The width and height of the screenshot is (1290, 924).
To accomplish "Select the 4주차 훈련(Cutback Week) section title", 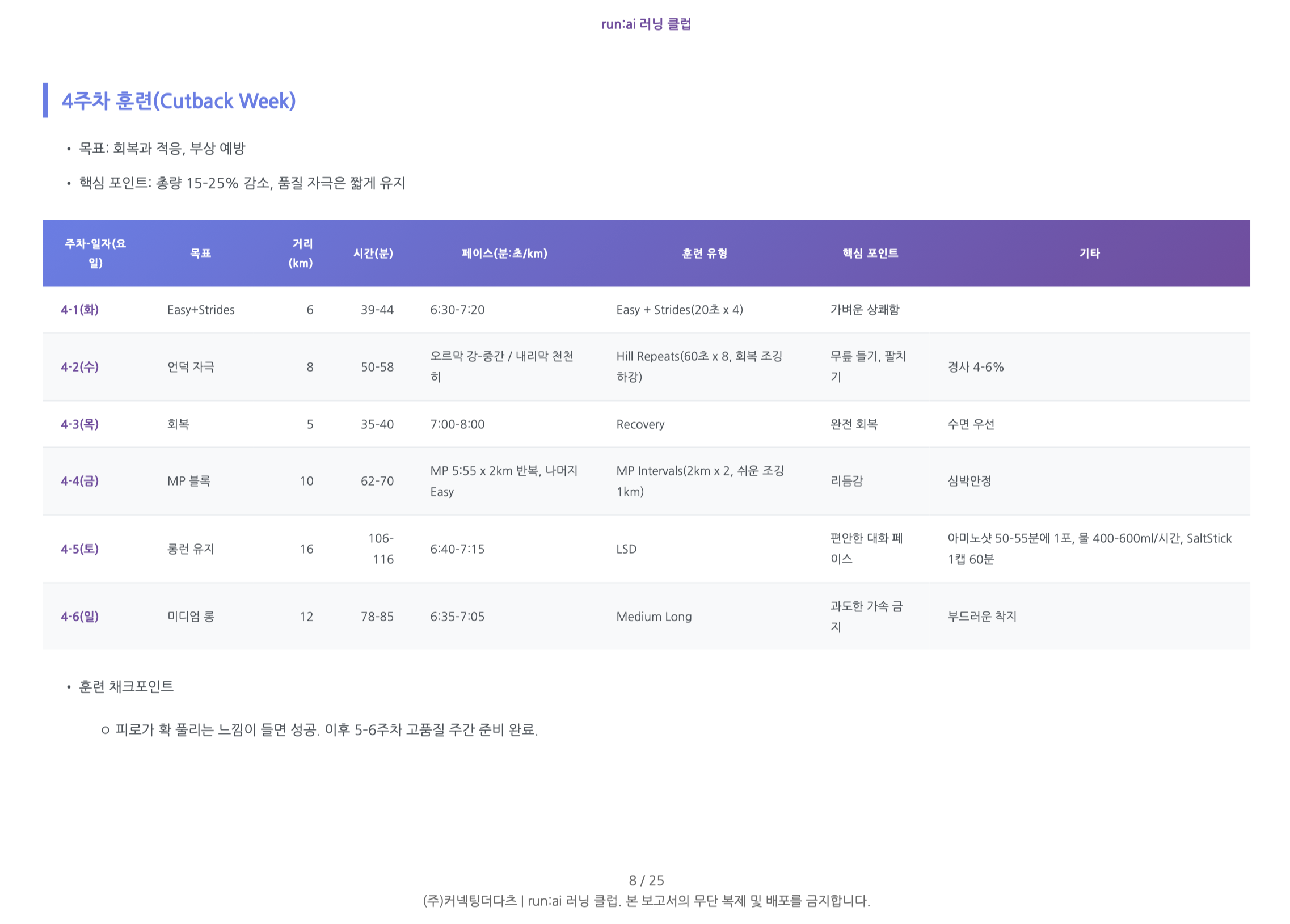I will 179,101.
